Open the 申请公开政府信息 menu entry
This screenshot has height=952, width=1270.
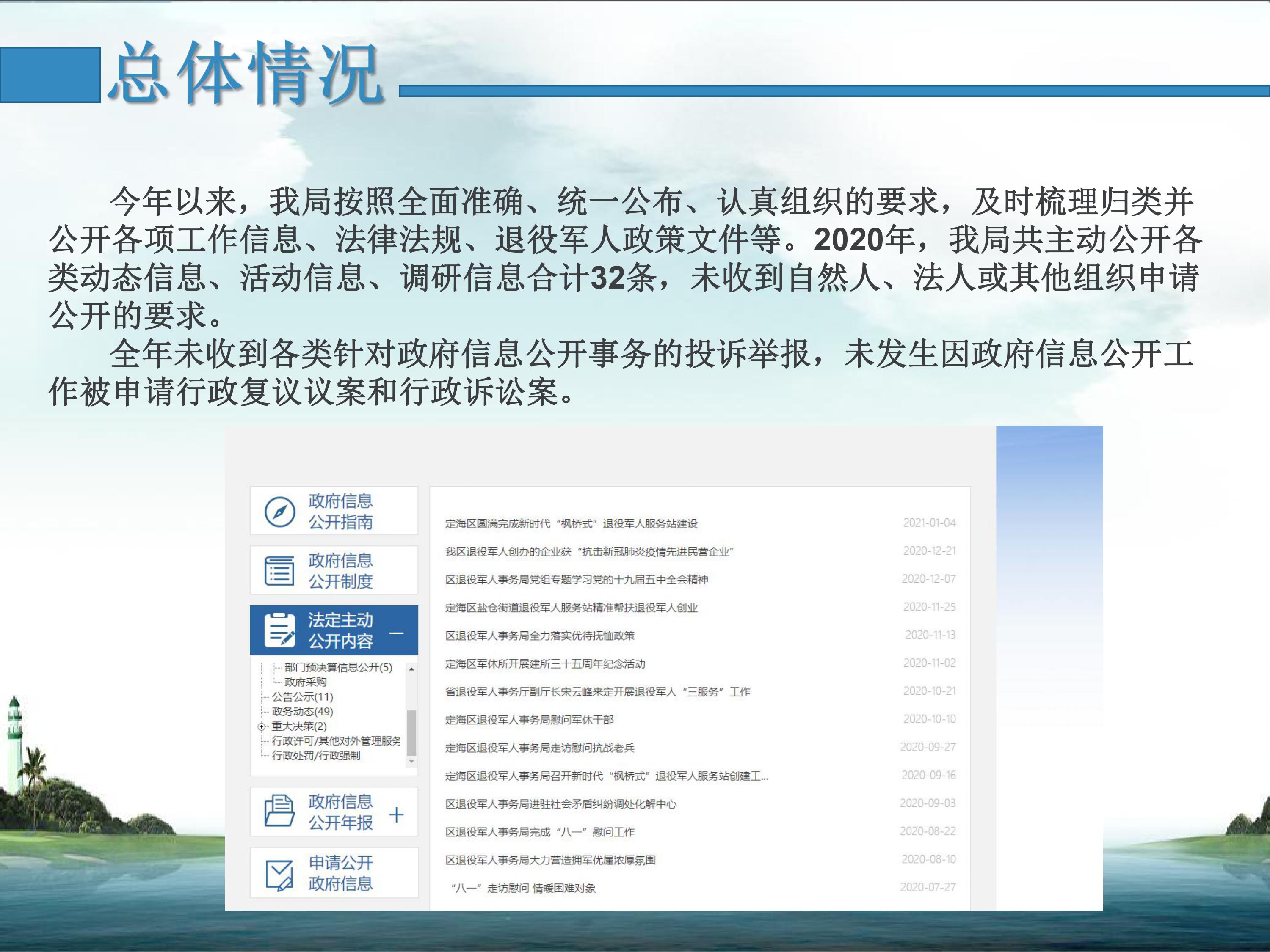tap(340, 873)
